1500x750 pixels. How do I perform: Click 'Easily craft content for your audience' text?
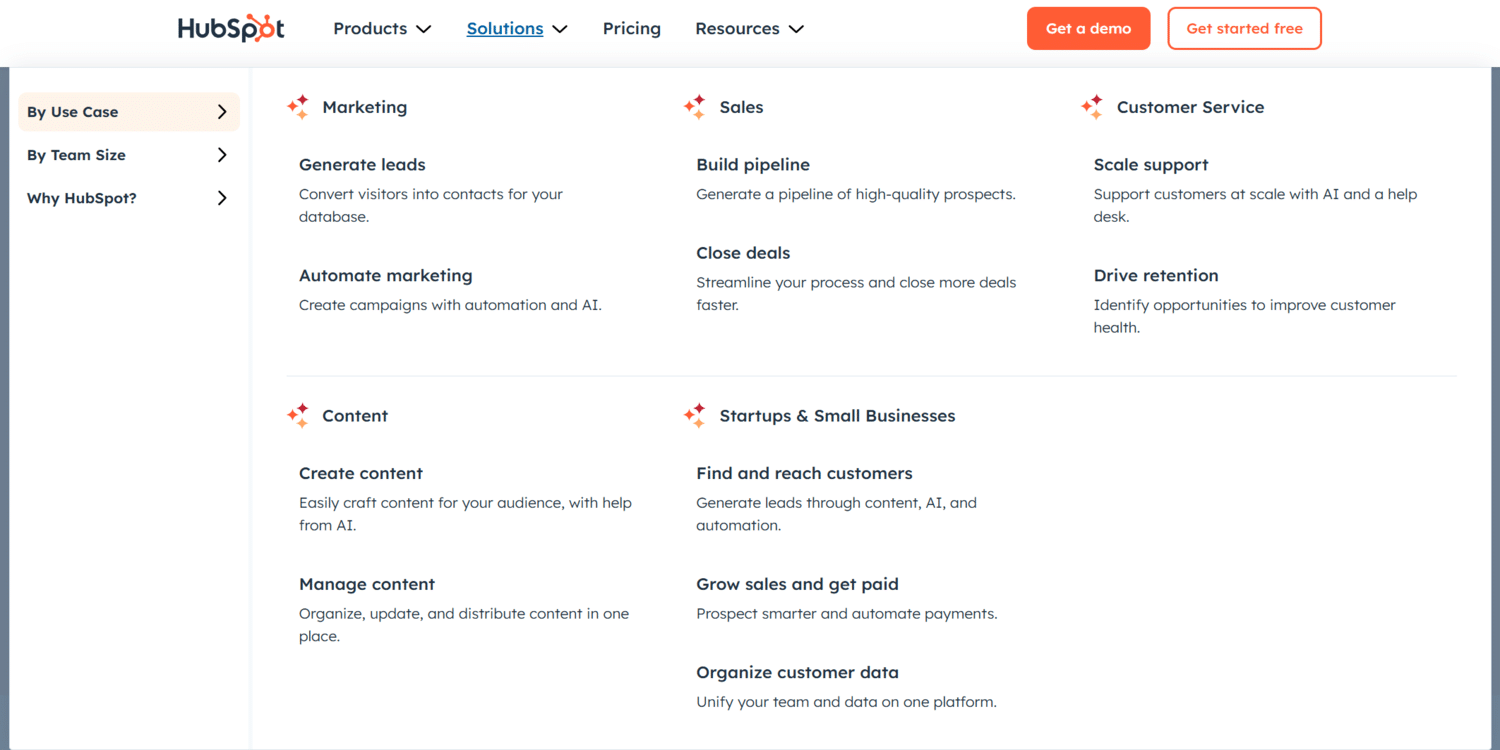(x=465, y=514)
